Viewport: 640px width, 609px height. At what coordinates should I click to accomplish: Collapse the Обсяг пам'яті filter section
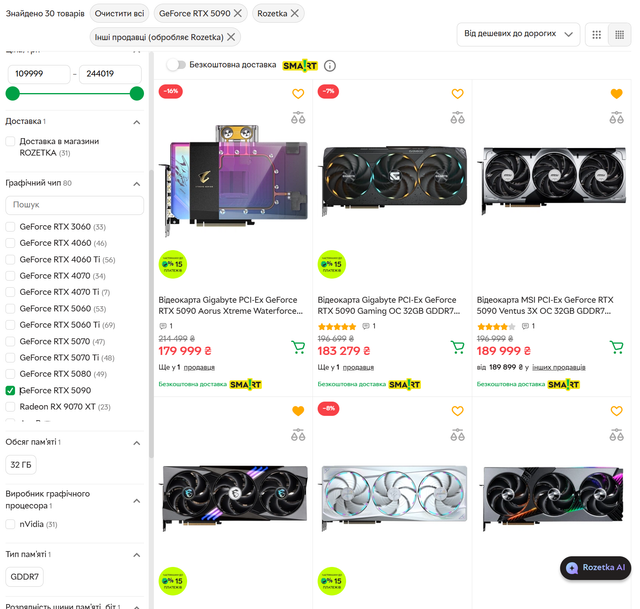pos(137,443)
